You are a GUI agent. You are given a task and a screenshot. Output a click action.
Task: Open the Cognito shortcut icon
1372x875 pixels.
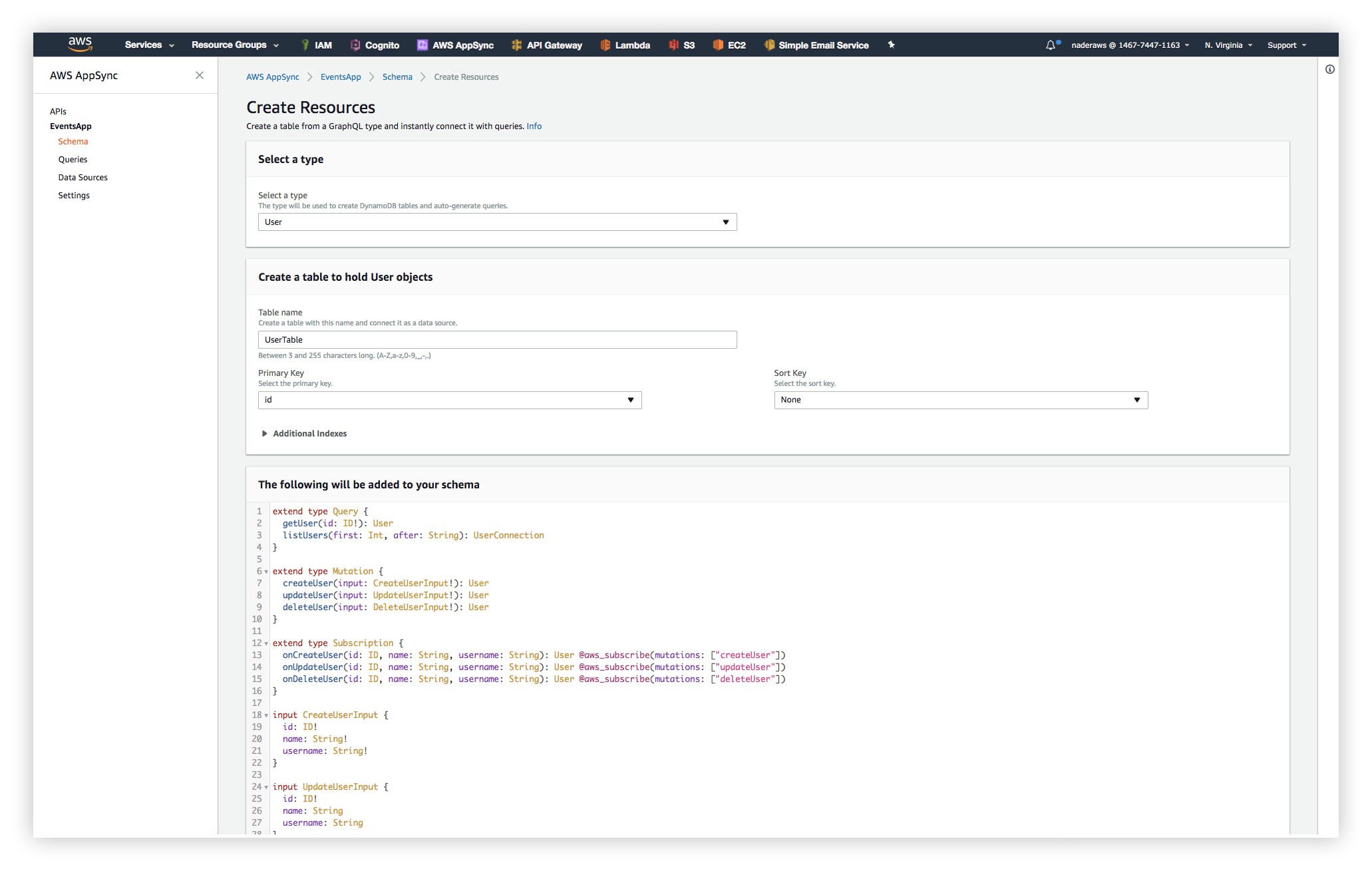point(355,45)
